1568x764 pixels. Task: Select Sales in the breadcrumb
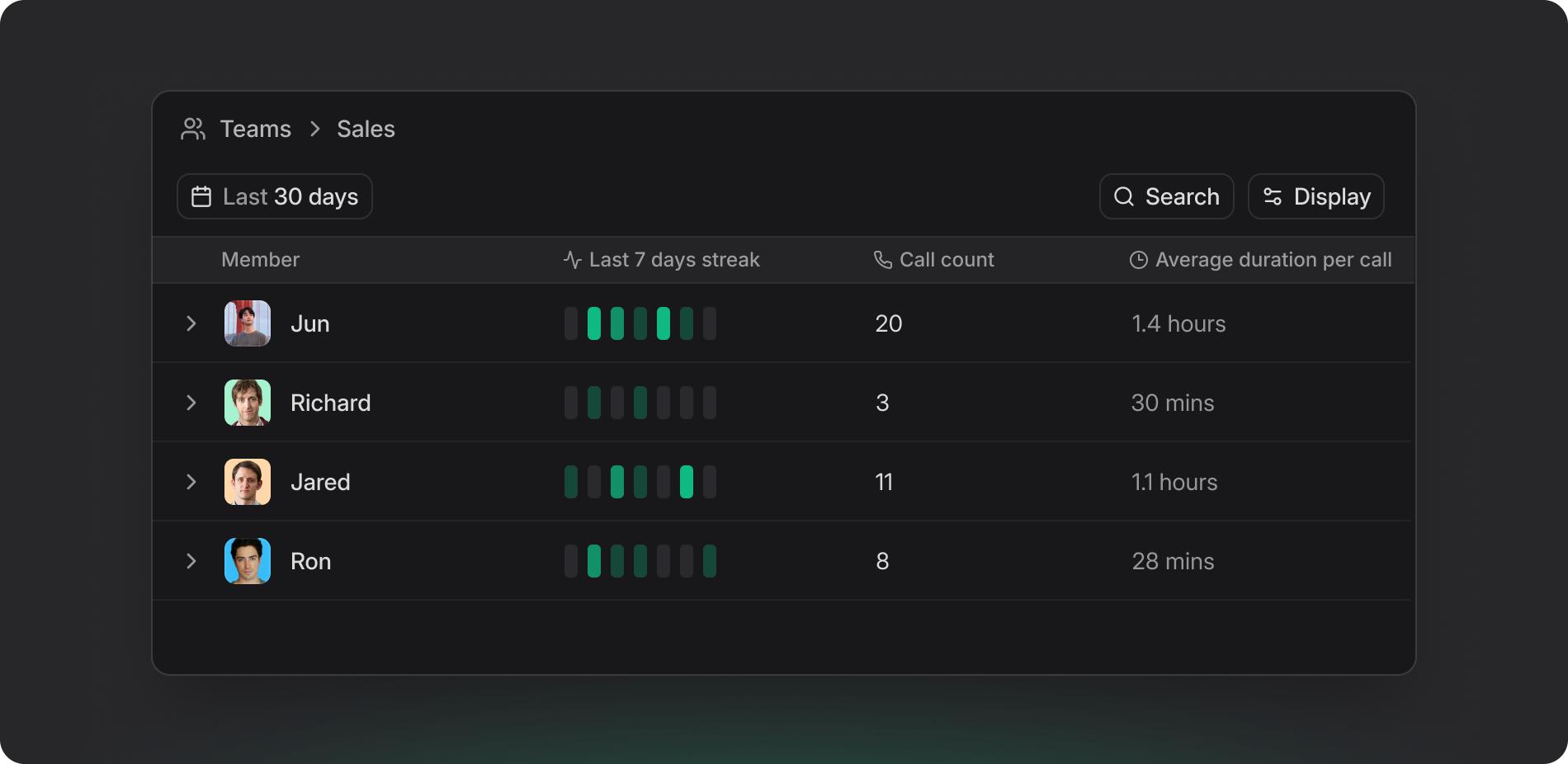[365, 129]
